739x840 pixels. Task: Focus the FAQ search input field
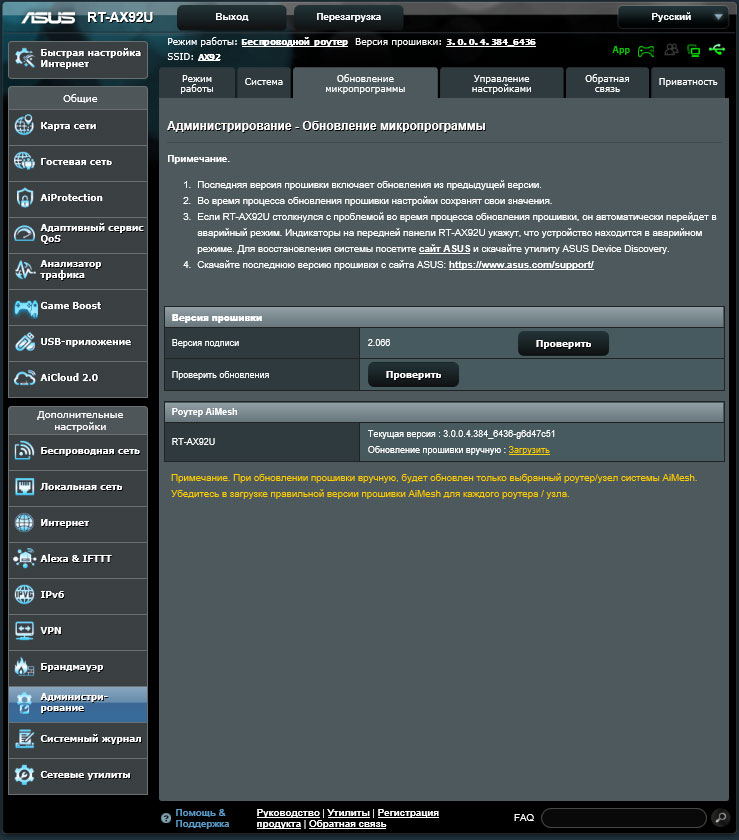[x=624, y=818]
